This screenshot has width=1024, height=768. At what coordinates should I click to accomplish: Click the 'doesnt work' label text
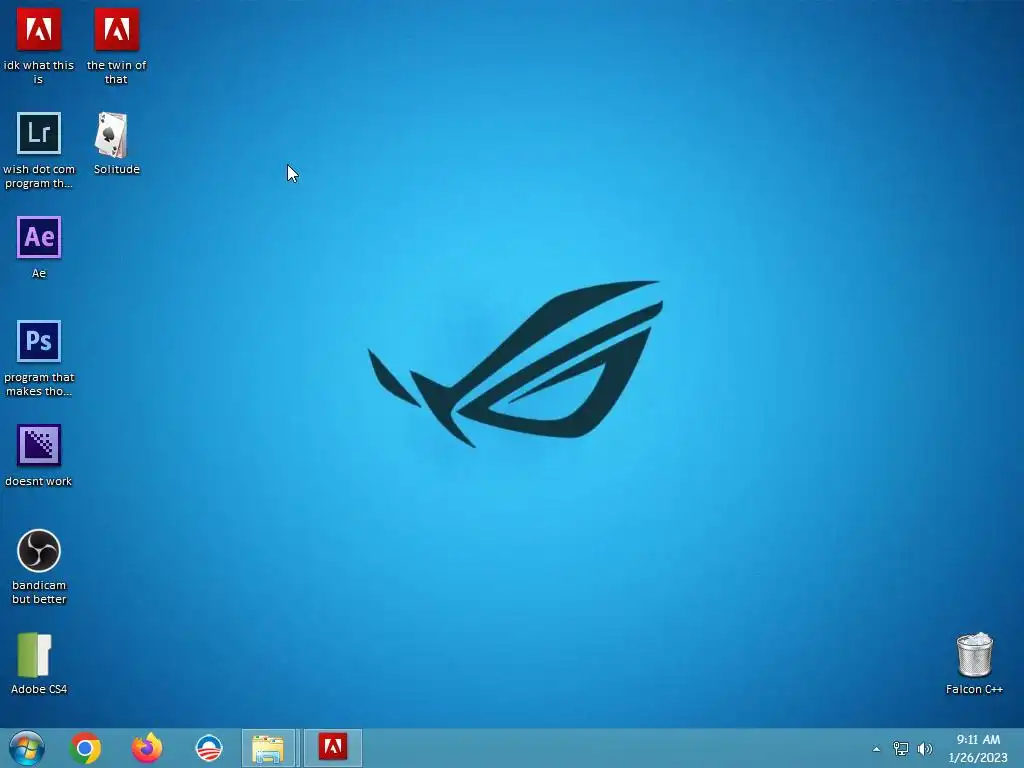point(39,481)
